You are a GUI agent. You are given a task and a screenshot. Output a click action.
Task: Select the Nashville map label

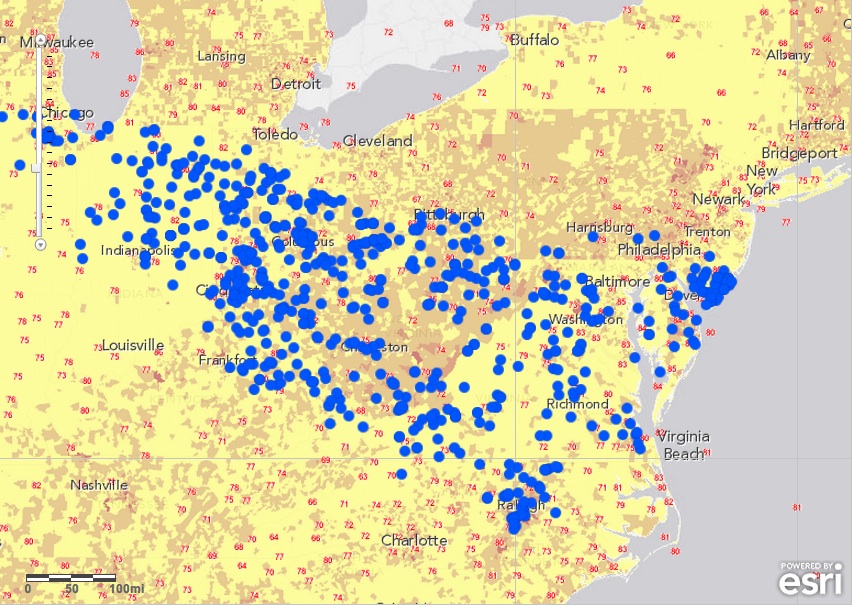click(x=98, y=485)
